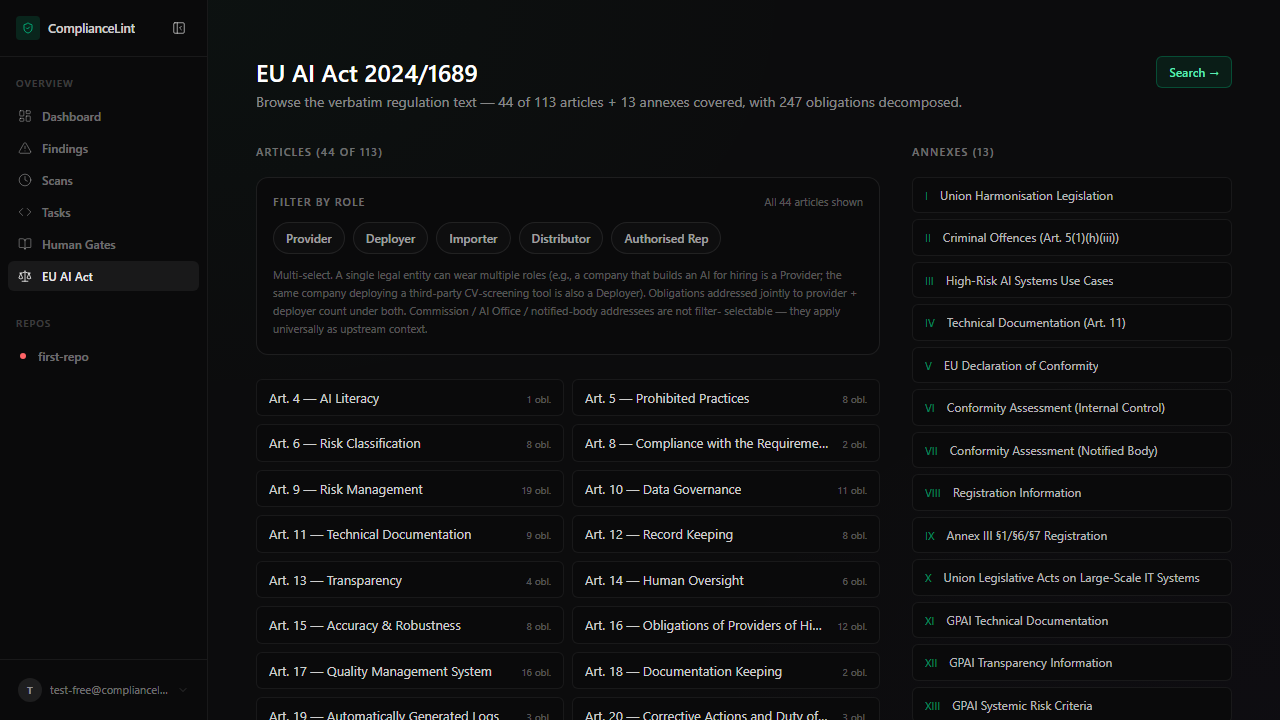Toggle the Provider role filter
Image resolution: width=1280 pixels, height=720 pixels.
(x=309, y=239)
